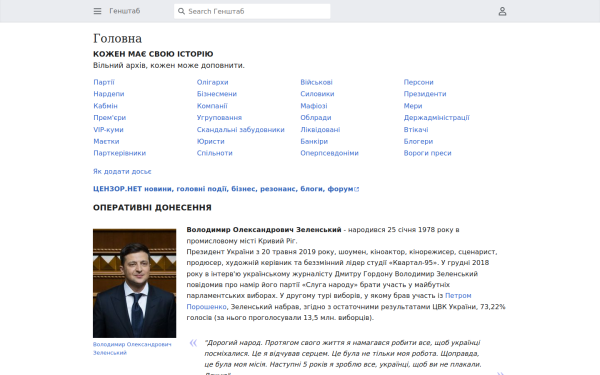Open the Нардепи category
Screen dimensions: 600x375
pos(109,94)
